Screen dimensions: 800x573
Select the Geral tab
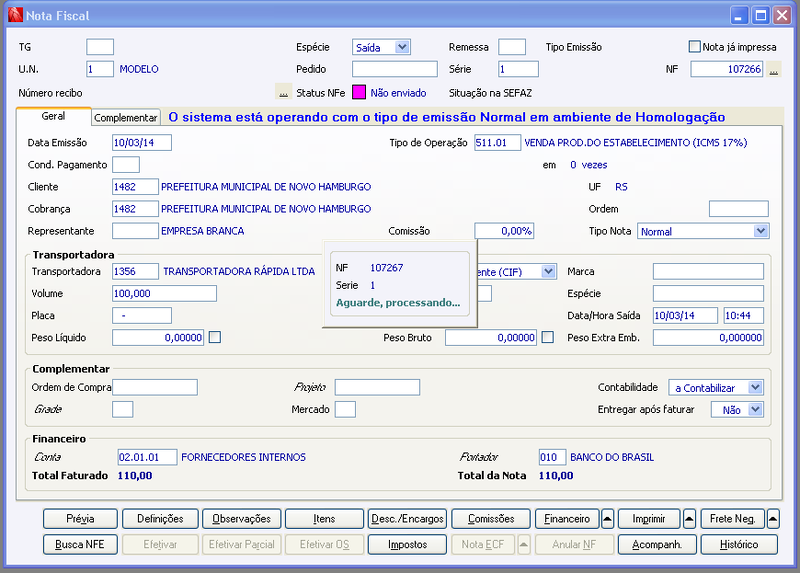(x=54, y=116)
